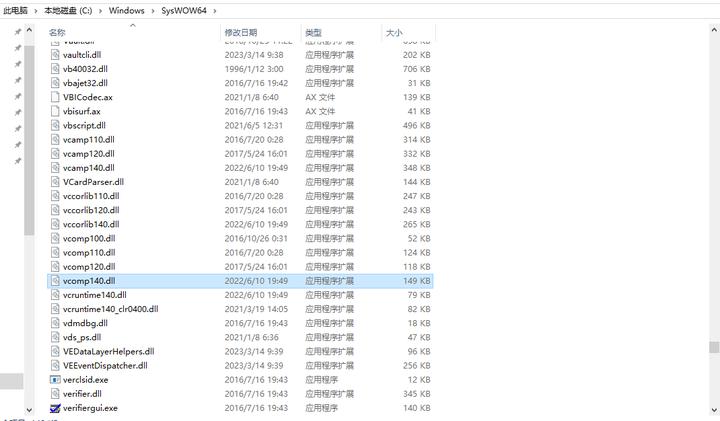Click the file name vds_ps.dll

(82, 337)
